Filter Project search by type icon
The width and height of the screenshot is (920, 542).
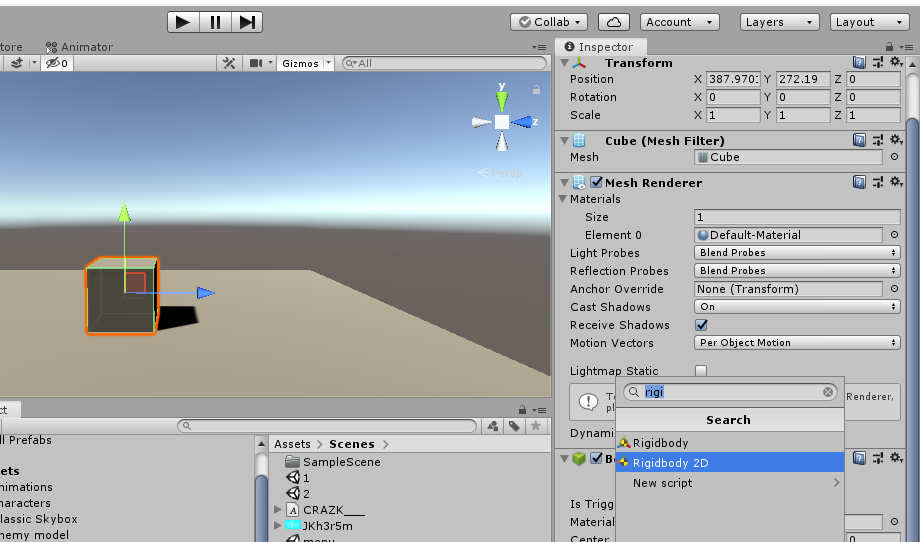pos(493,426)
